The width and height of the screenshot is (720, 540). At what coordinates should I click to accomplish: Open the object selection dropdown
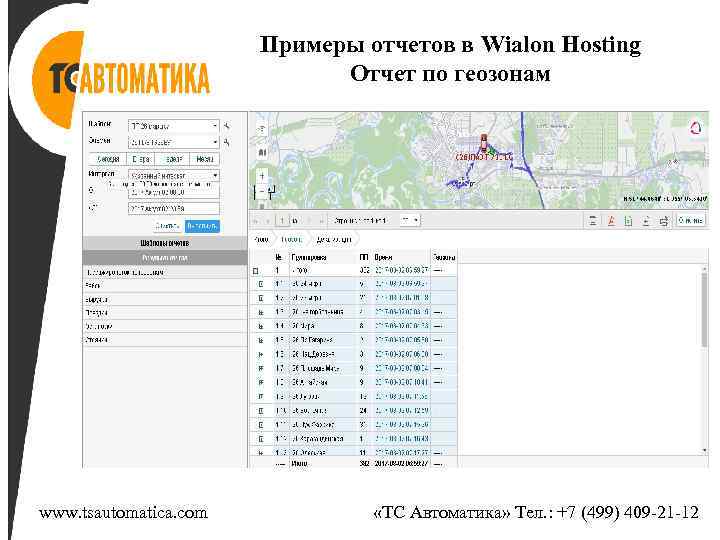click(174, 142)
